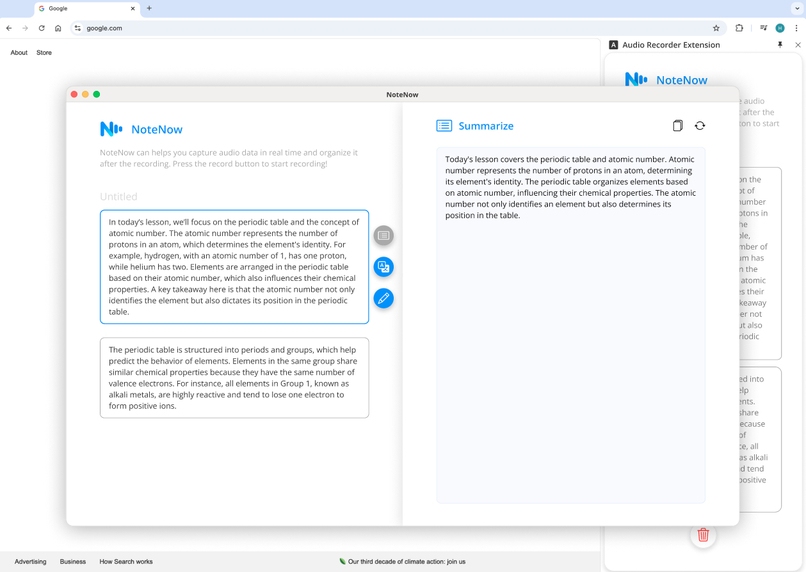Image resolution: width=806 pixels, height=572 pixels.
Task: Select the Google tab
Action: pyautogui.click(x=87, y=8)
